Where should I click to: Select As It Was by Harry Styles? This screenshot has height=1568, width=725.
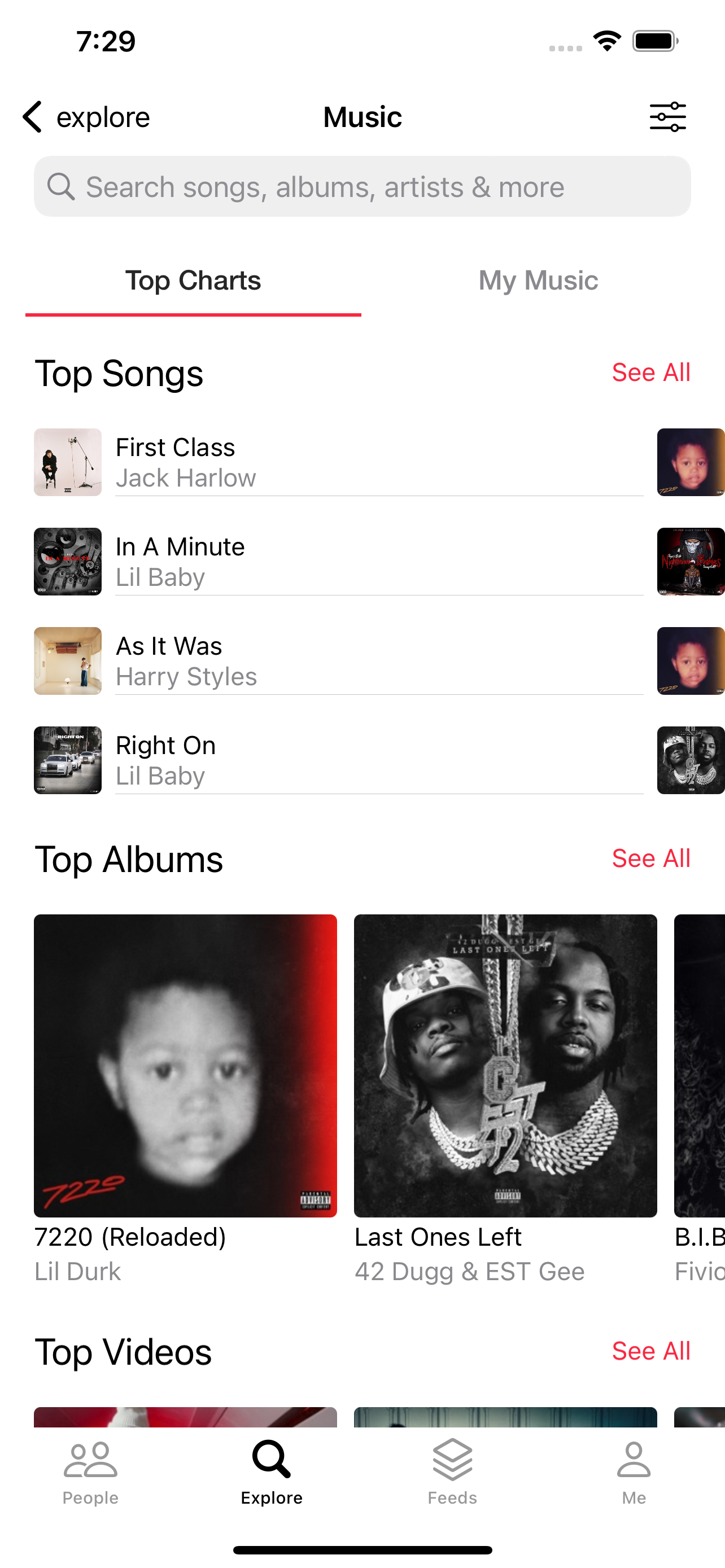[x=338, y=661]
